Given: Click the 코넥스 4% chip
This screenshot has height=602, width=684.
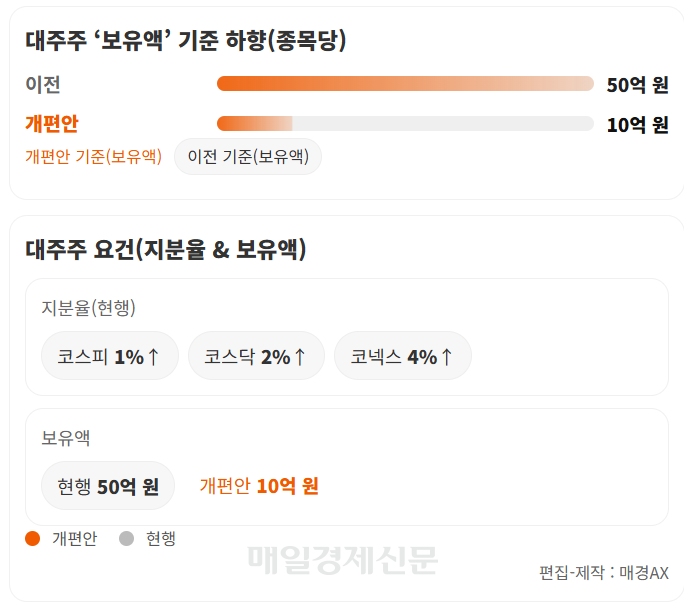Looking at the screenshot, I should pyautogui.click(x=403, y=356).
